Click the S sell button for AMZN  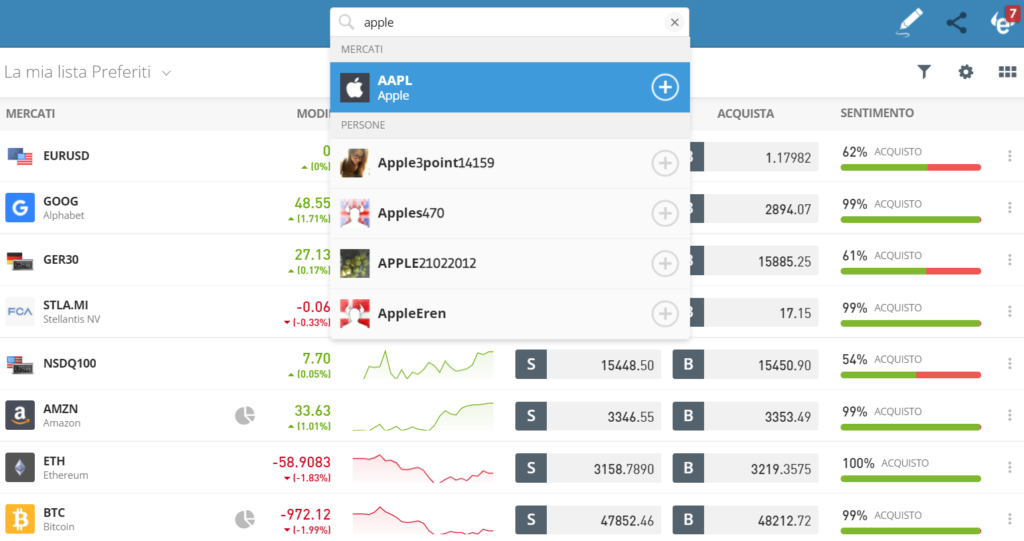tap(531, 416)
